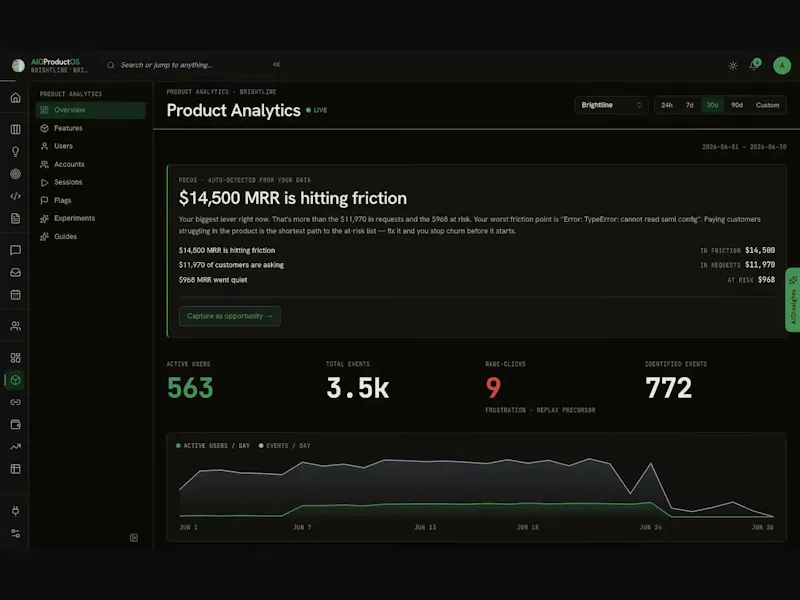The width and height of the screenshot is (800, 600).
Task: Click Capture as opportunity button
Action: click(230, 316)
